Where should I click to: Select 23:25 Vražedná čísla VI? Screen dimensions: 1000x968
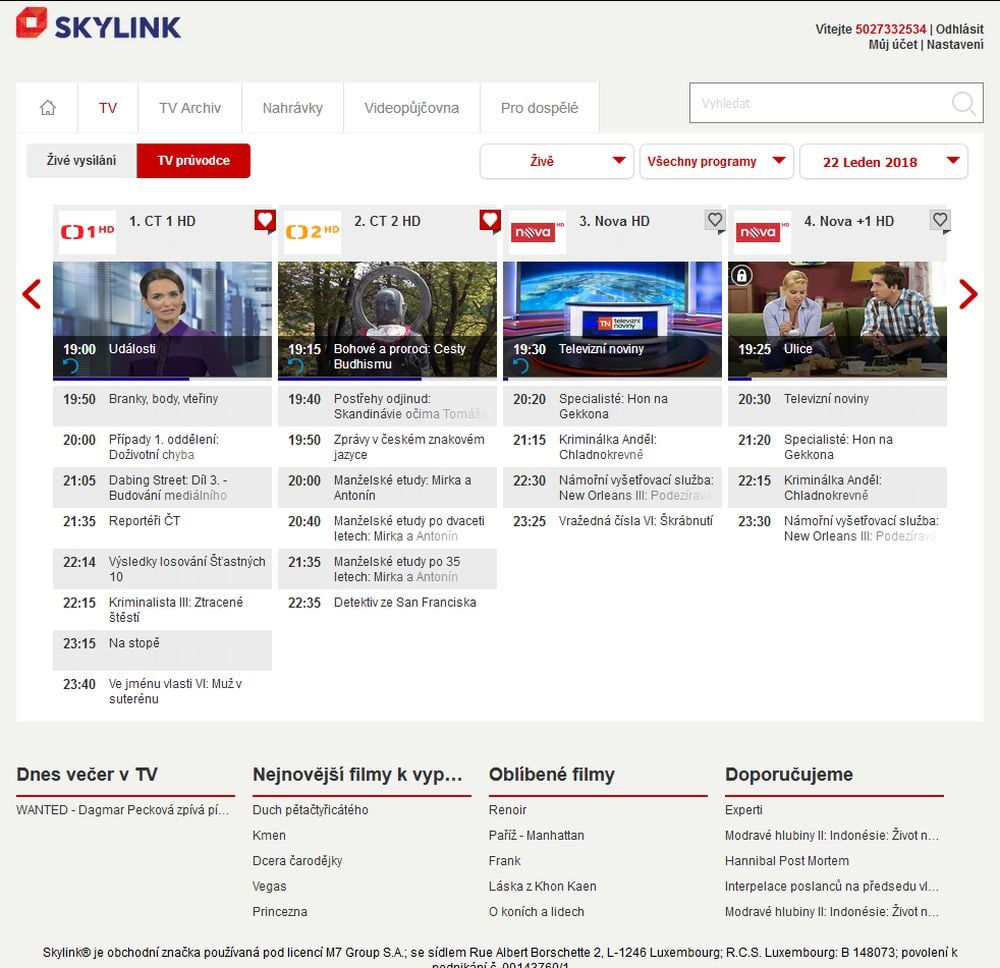[x=612, y=528]
